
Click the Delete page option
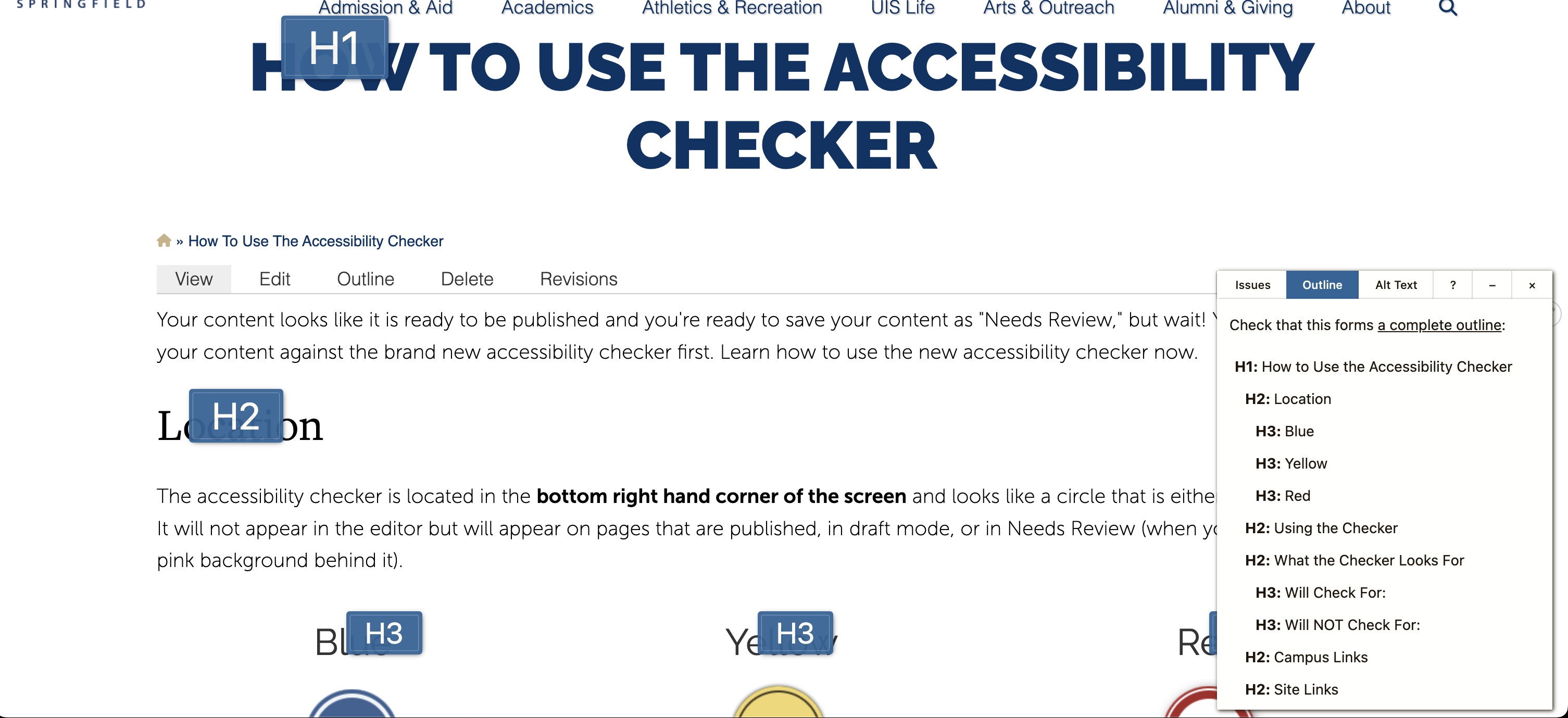467,279
